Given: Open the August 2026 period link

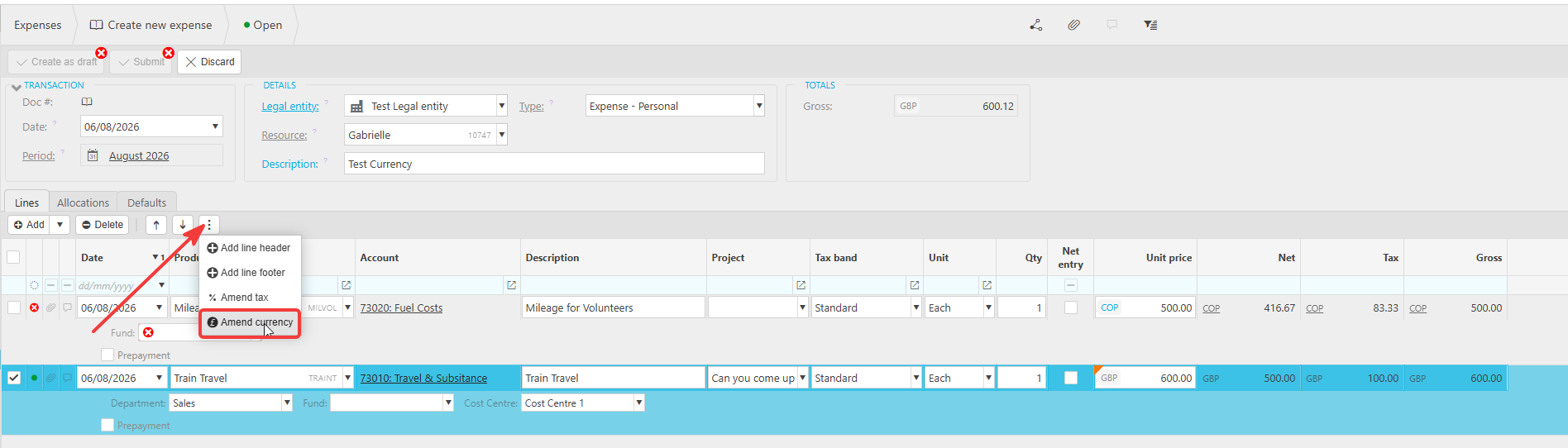Looking at the screenshot, I should coord(139,156).
